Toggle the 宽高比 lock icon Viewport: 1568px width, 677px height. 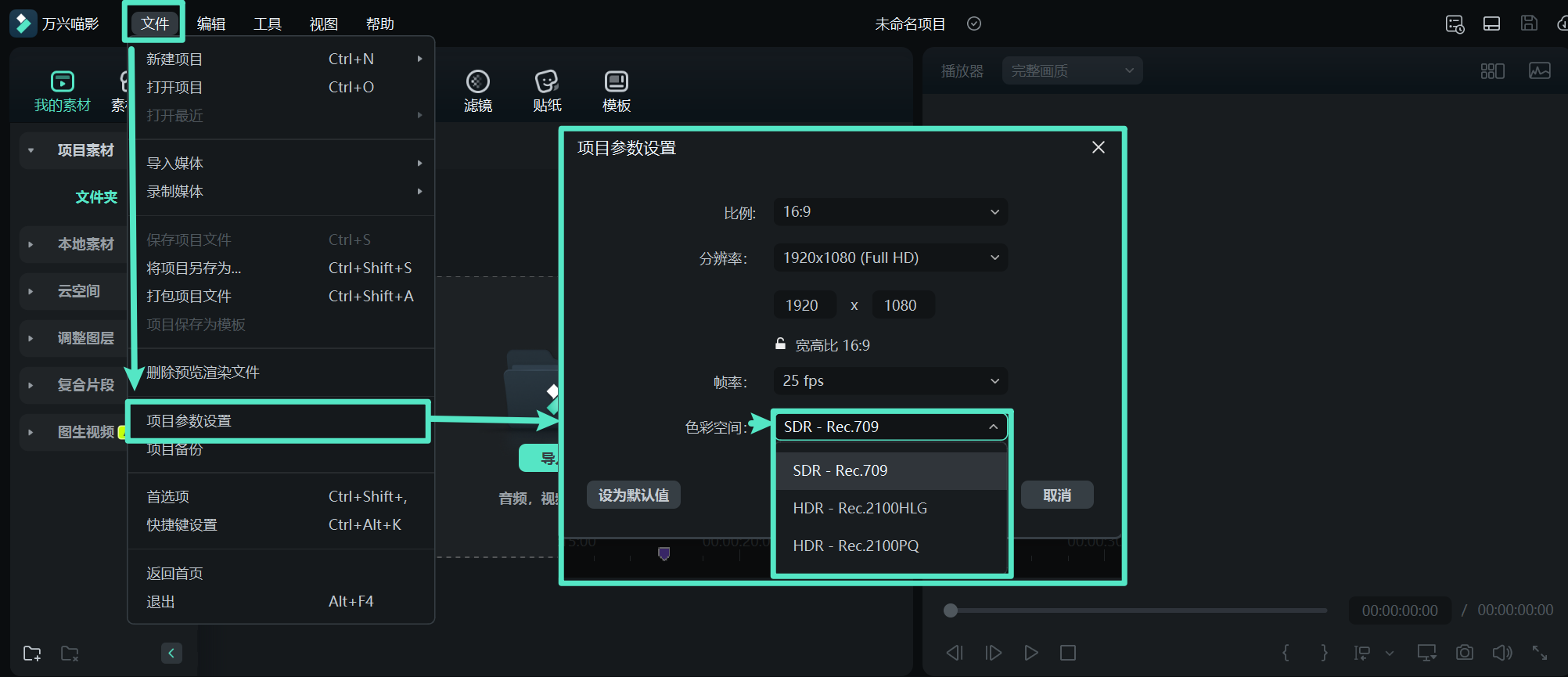point(780,344)
